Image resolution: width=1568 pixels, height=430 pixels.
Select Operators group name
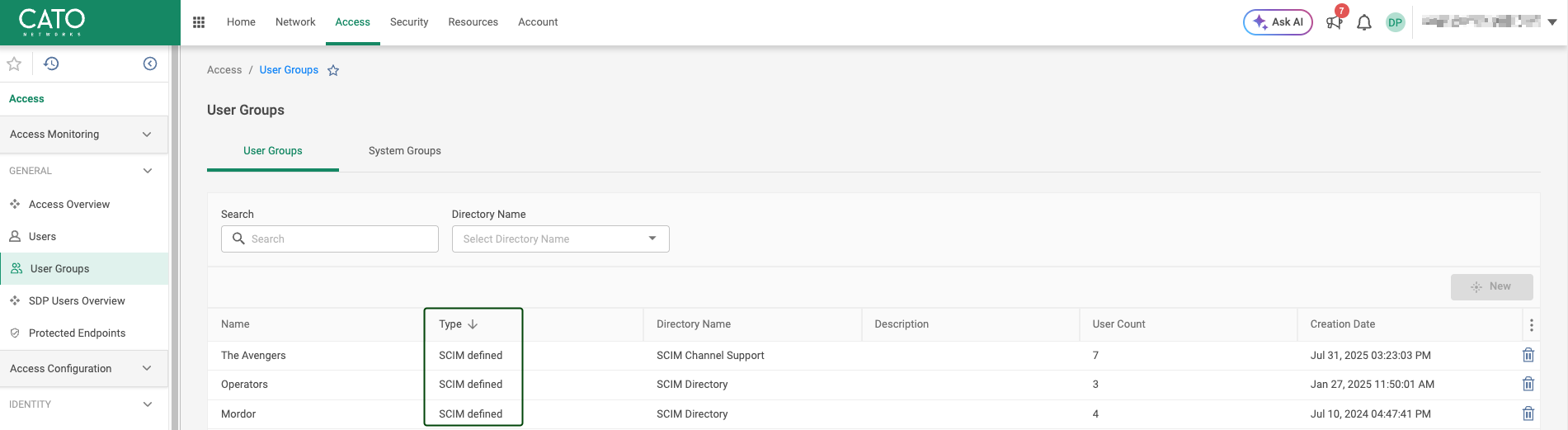[x=244, y=385]
